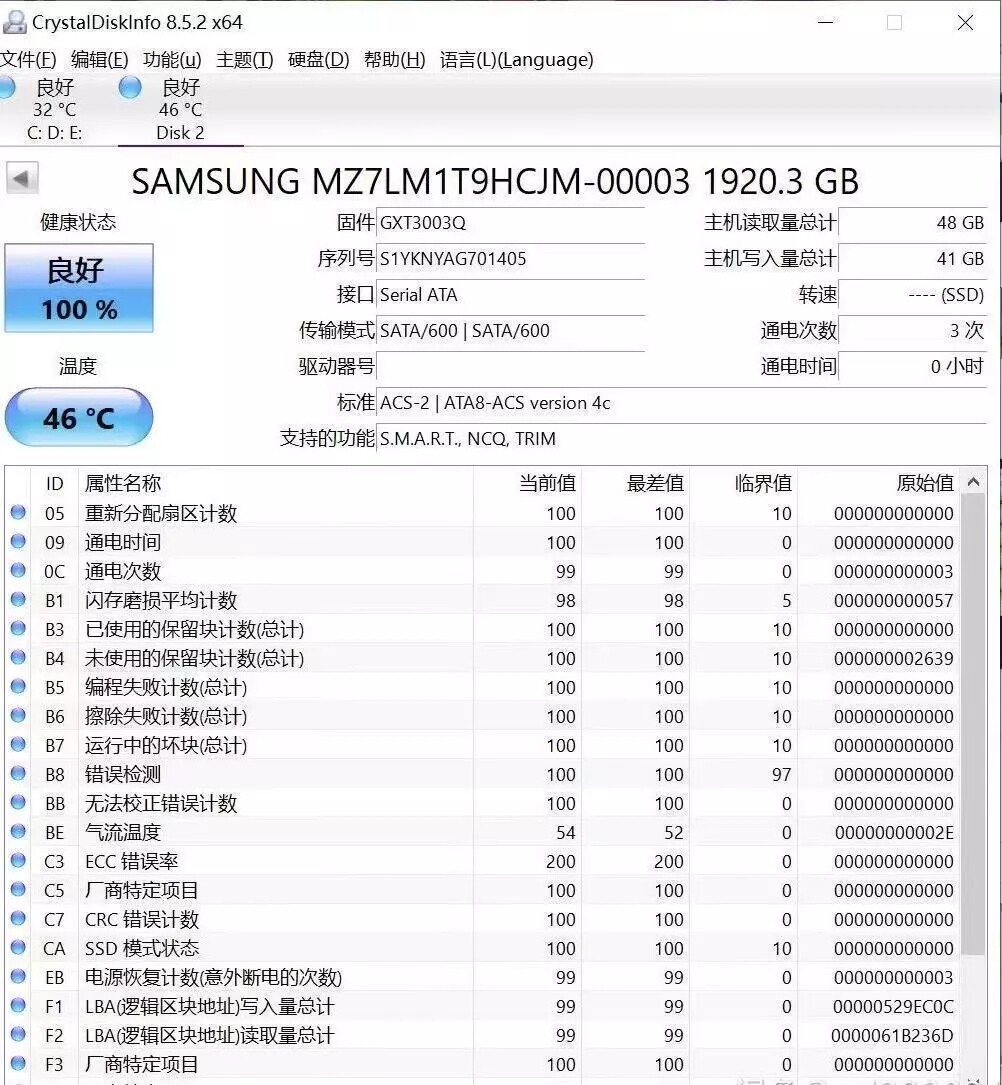The height and width of the screenshot is (1085, 1002).
Task: Click status dot for attribute B5 row
Action: pos(18,686)
